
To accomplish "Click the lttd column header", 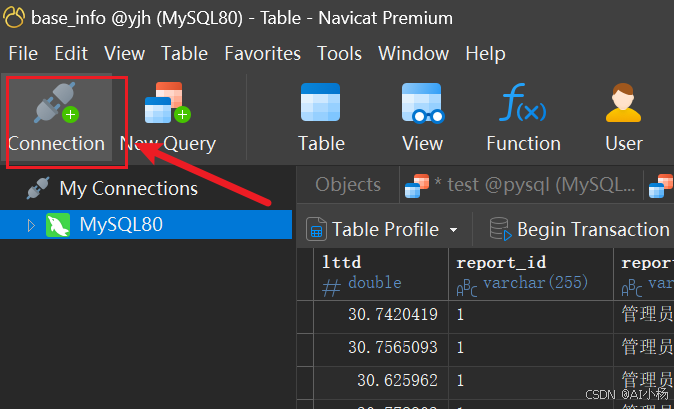I will [381, 273].
